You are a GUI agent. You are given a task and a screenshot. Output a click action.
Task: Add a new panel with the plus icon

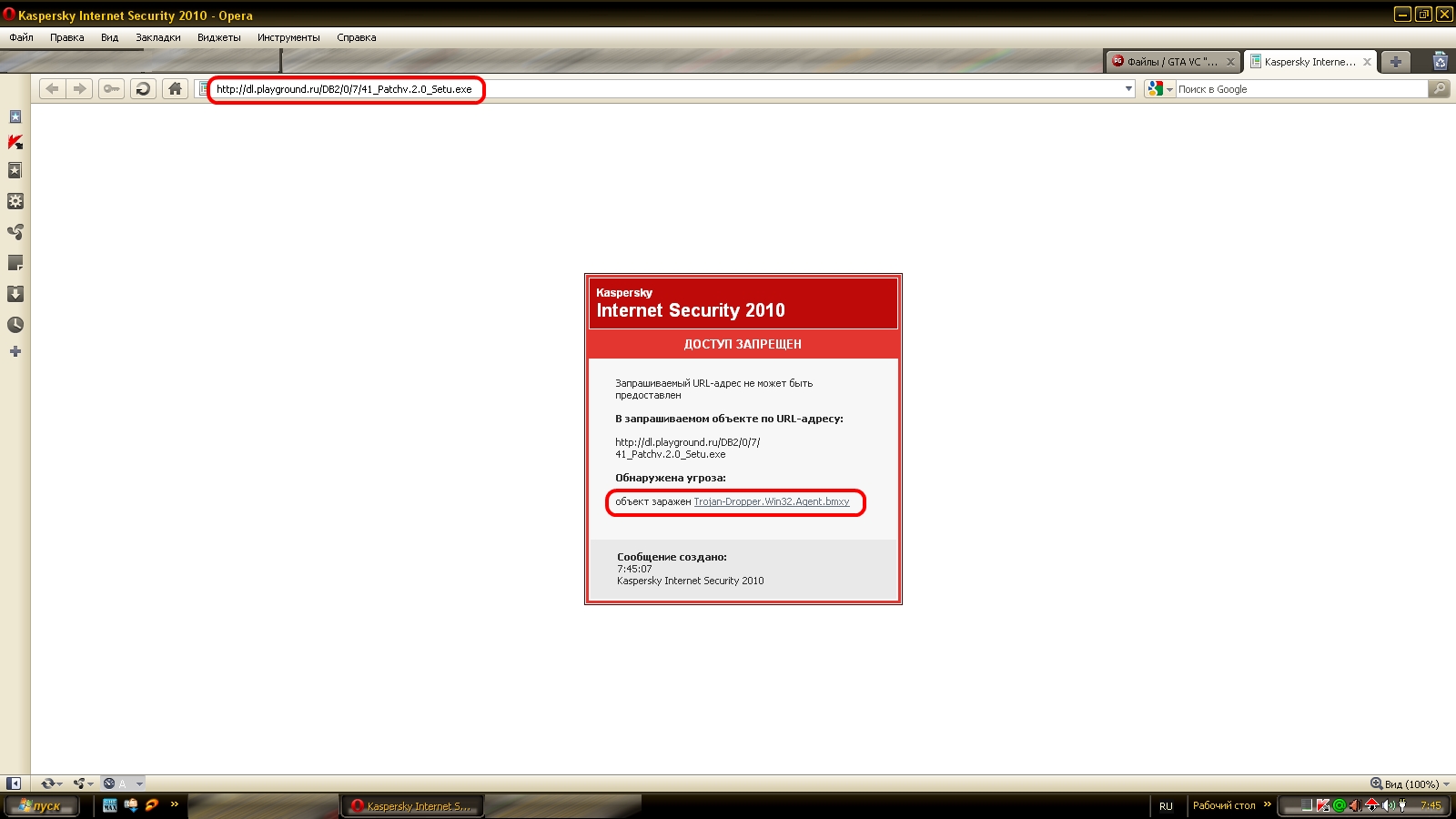[15, 351]
